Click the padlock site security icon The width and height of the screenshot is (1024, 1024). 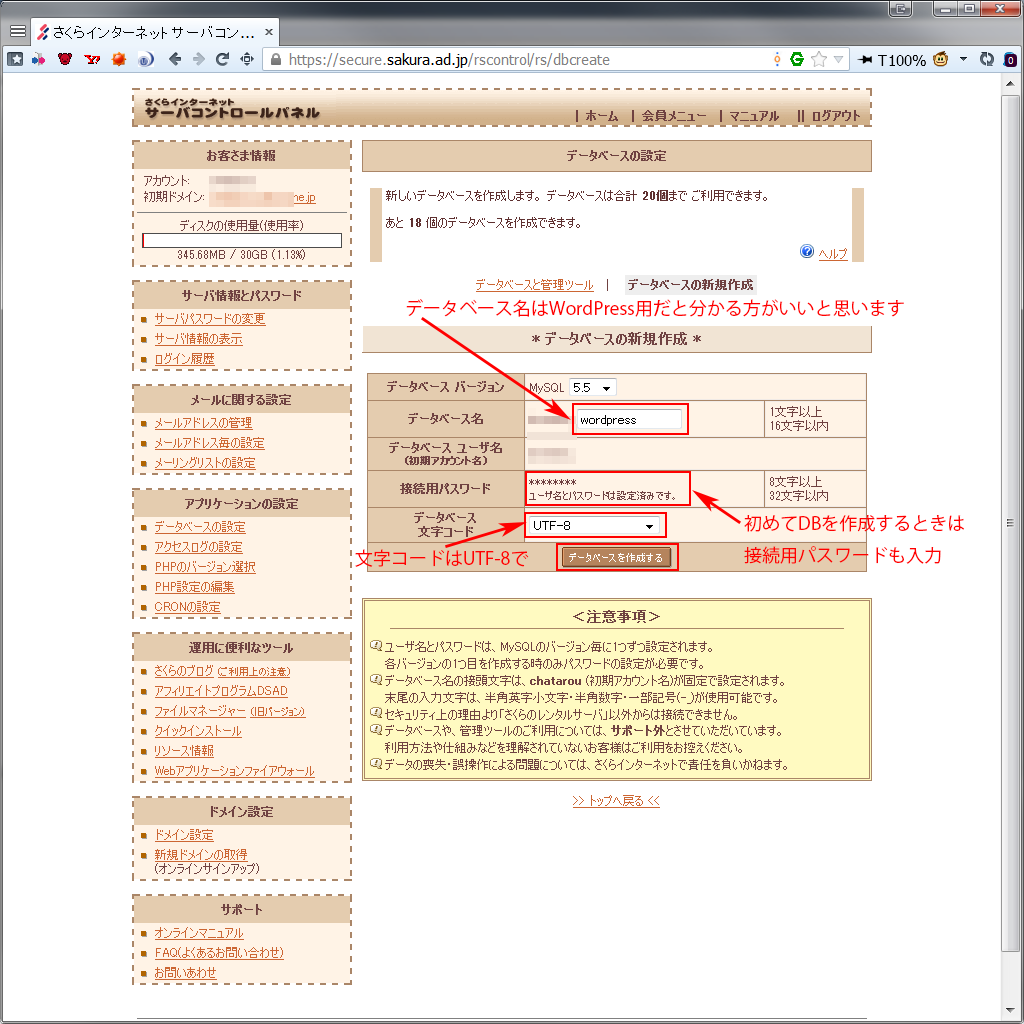pos(276,59)
